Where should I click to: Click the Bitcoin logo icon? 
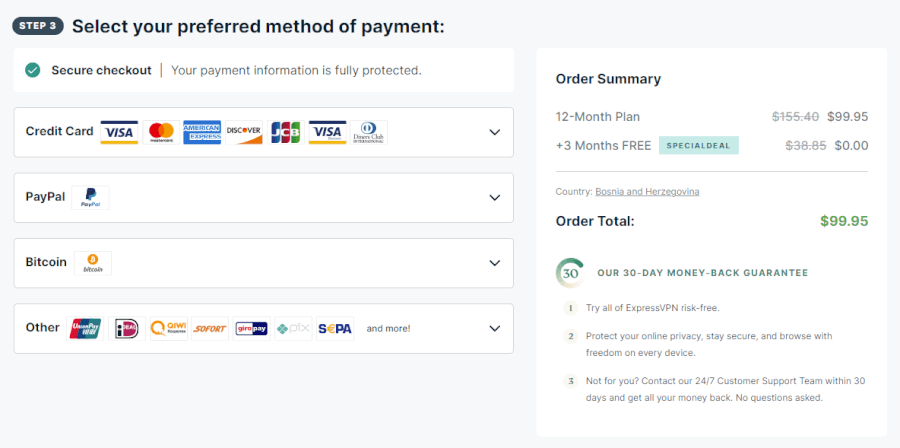pyautogui.click(x=93, y=263)
